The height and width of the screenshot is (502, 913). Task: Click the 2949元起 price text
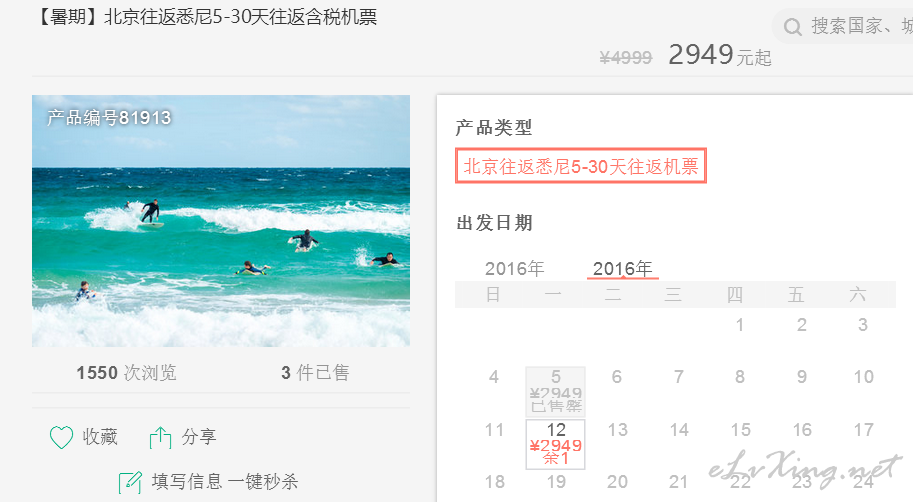pyautogui.click(x=720, y=55)
